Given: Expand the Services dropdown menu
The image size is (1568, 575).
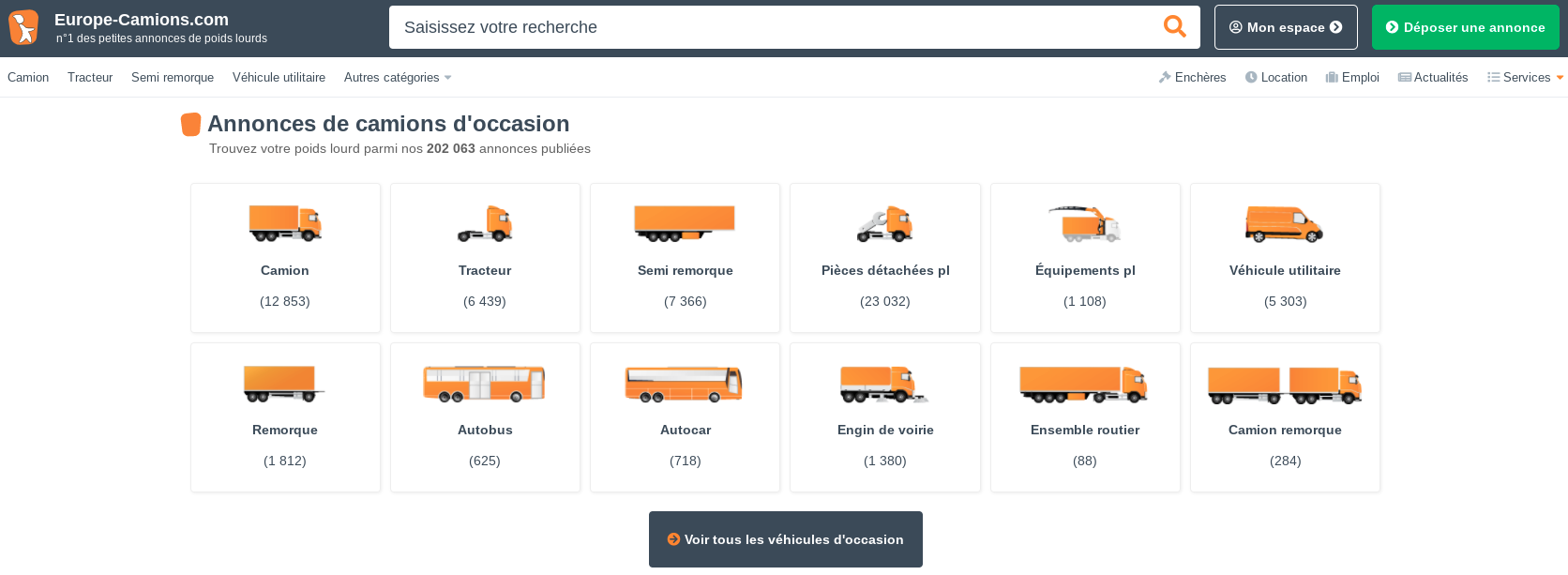Looking at the screenshot, I should [x=1525, y=78].
